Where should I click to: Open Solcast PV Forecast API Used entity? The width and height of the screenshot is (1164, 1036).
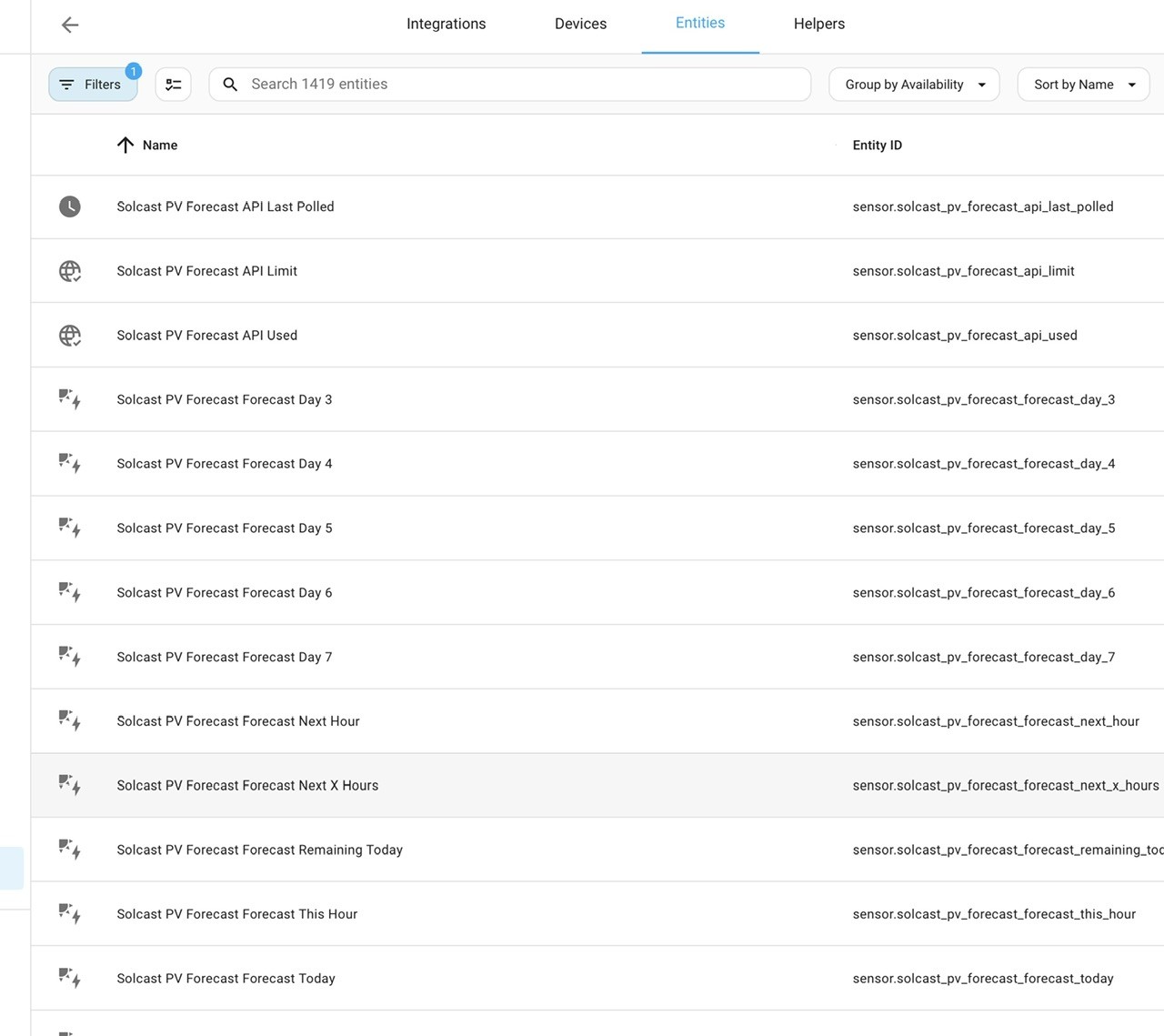207,336
